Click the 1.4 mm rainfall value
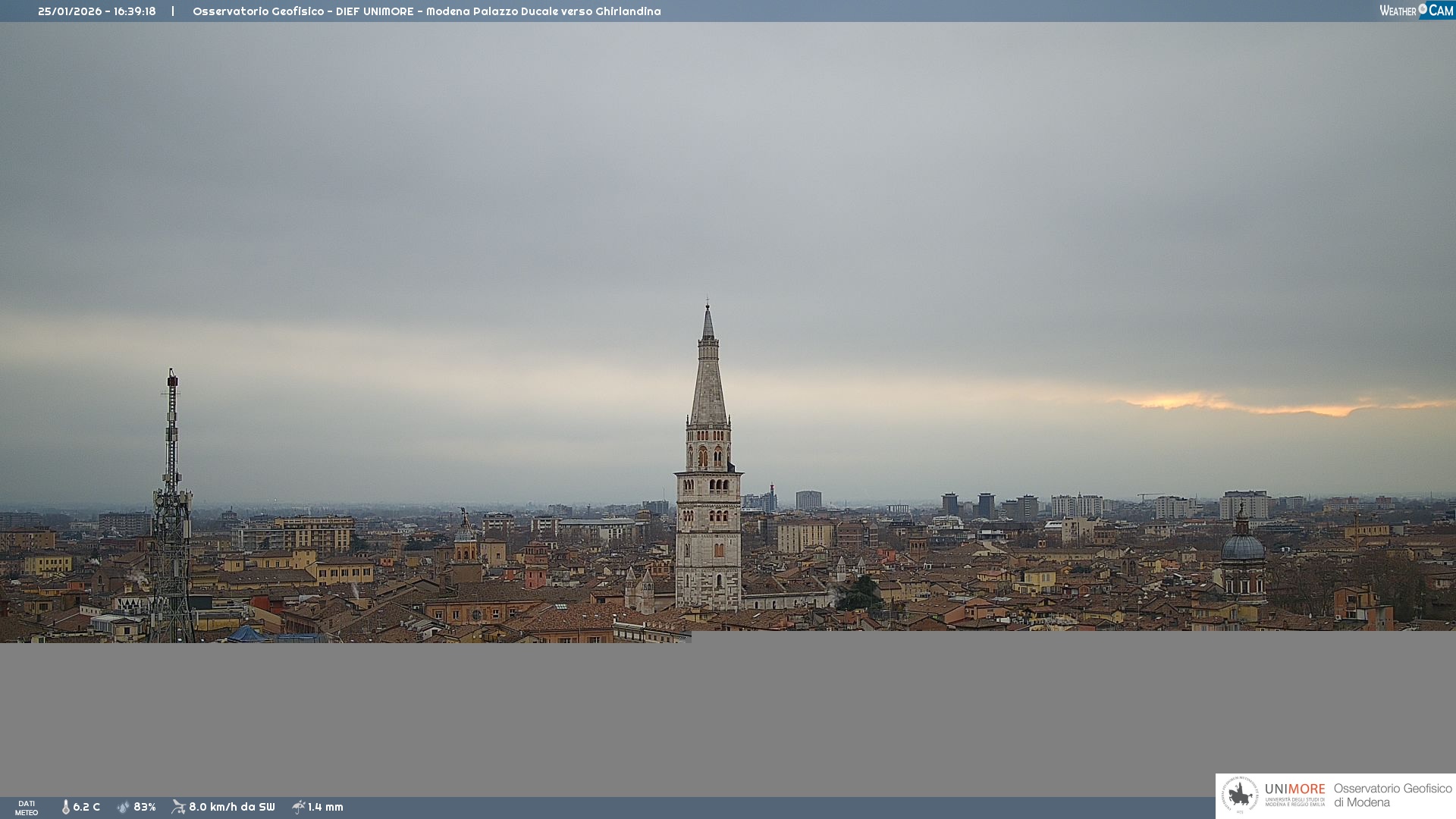The height and width of the screenshot is (819, 1456). [x=325, y=807]
